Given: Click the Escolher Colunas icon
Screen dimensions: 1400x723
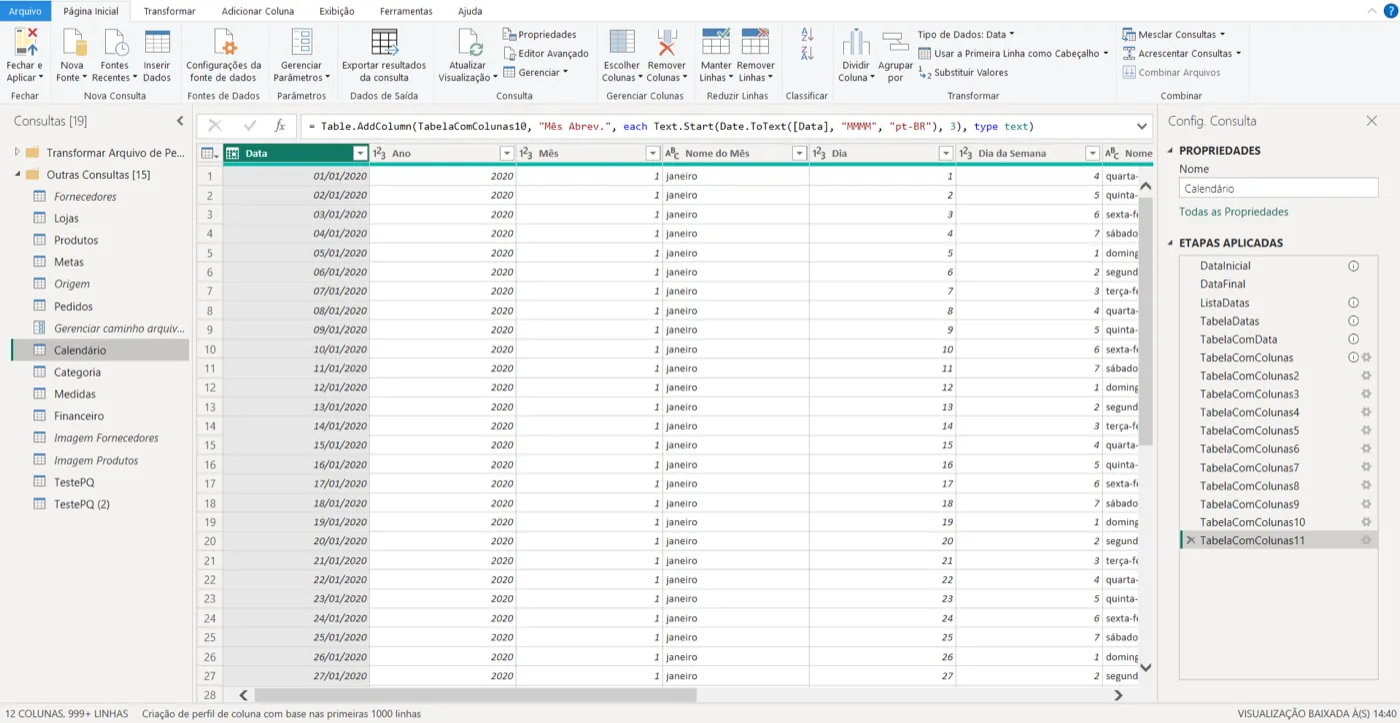Looking at the screenshot, I should coord(622,43).
